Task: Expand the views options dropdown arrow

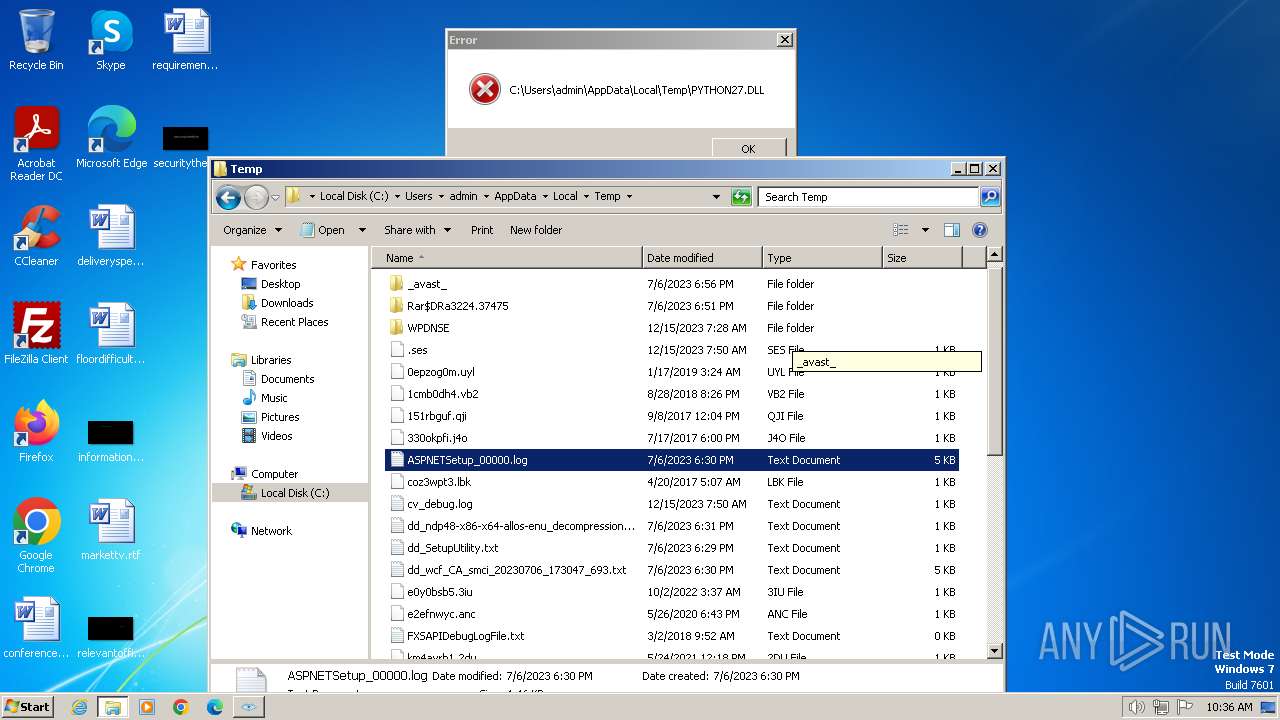Action: [x=925, y=230]
